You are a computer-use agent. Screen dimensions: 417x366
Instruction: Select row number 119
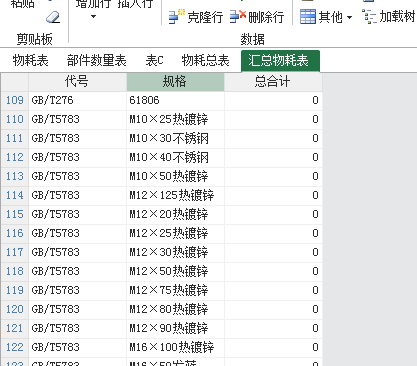[x=15, y=290]
